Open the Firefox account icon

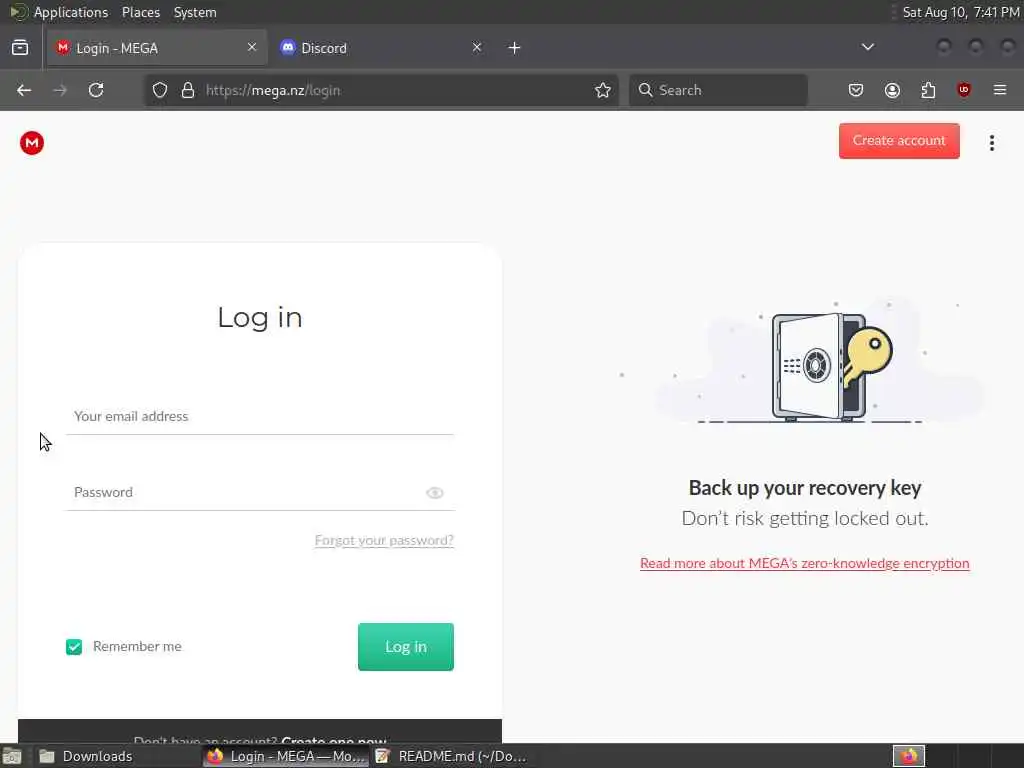[892, 90]
